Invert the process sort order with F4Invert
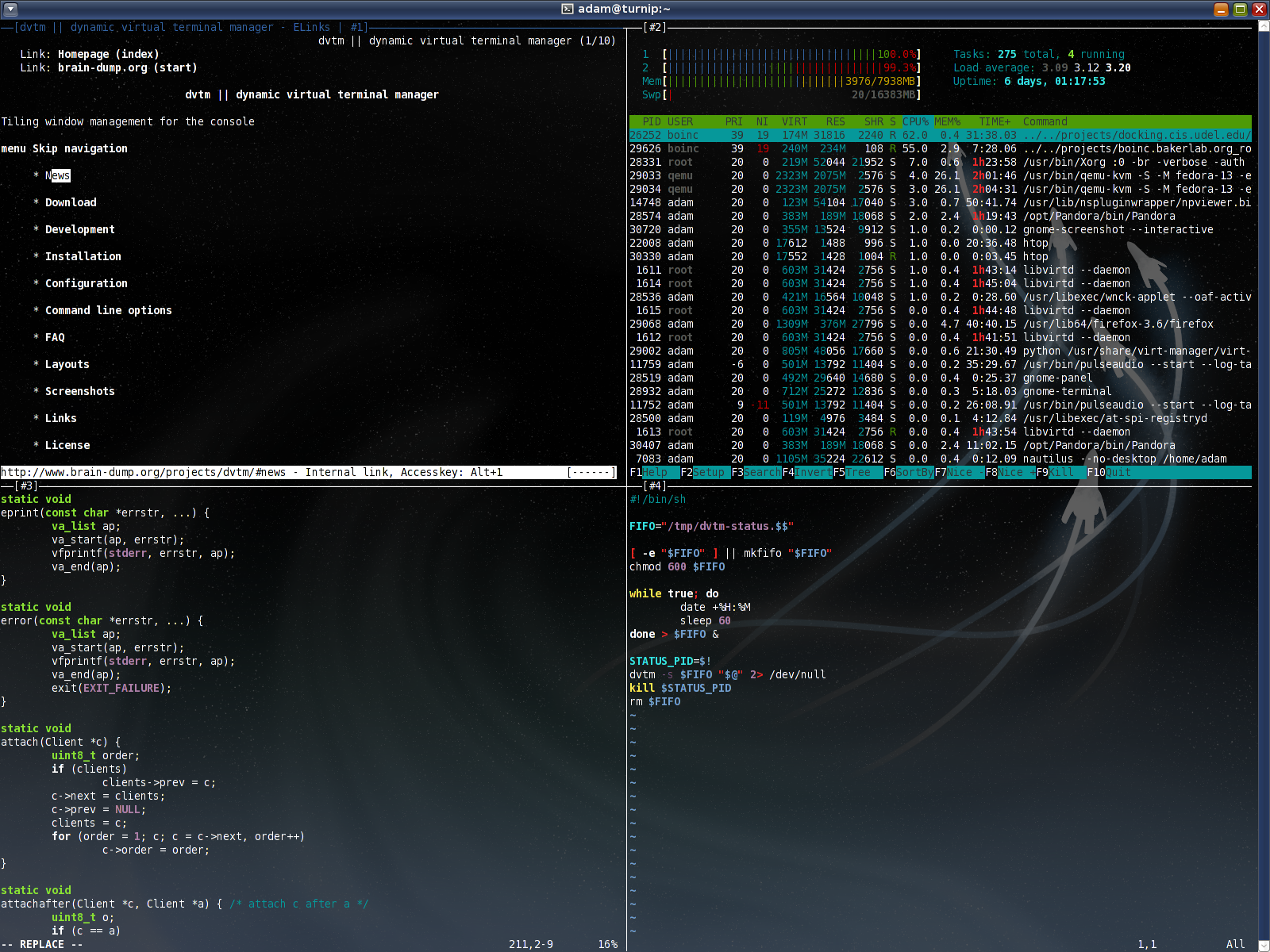The image size is (1270, 952). point(807,472)
